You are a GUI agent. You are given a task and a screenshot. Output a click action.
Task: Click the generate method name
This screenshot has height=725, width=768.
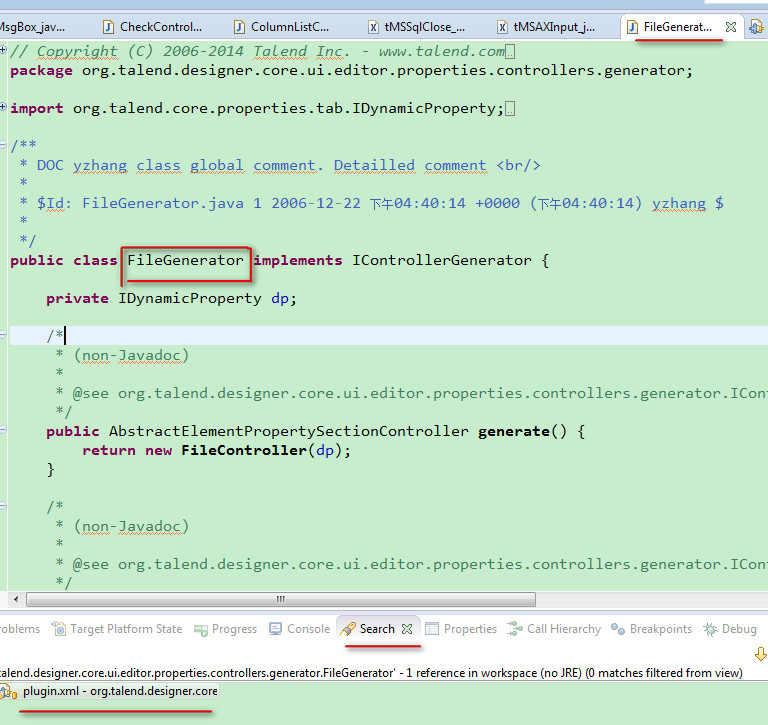coord(514,431)
